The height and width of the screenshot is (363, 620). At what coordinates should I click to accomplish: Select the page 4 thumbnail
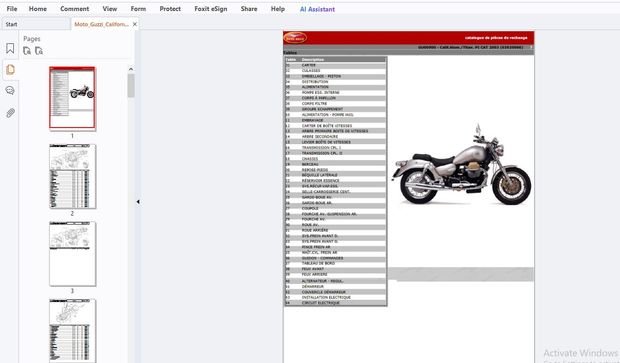pyautogui.click(x=72, y=330)
